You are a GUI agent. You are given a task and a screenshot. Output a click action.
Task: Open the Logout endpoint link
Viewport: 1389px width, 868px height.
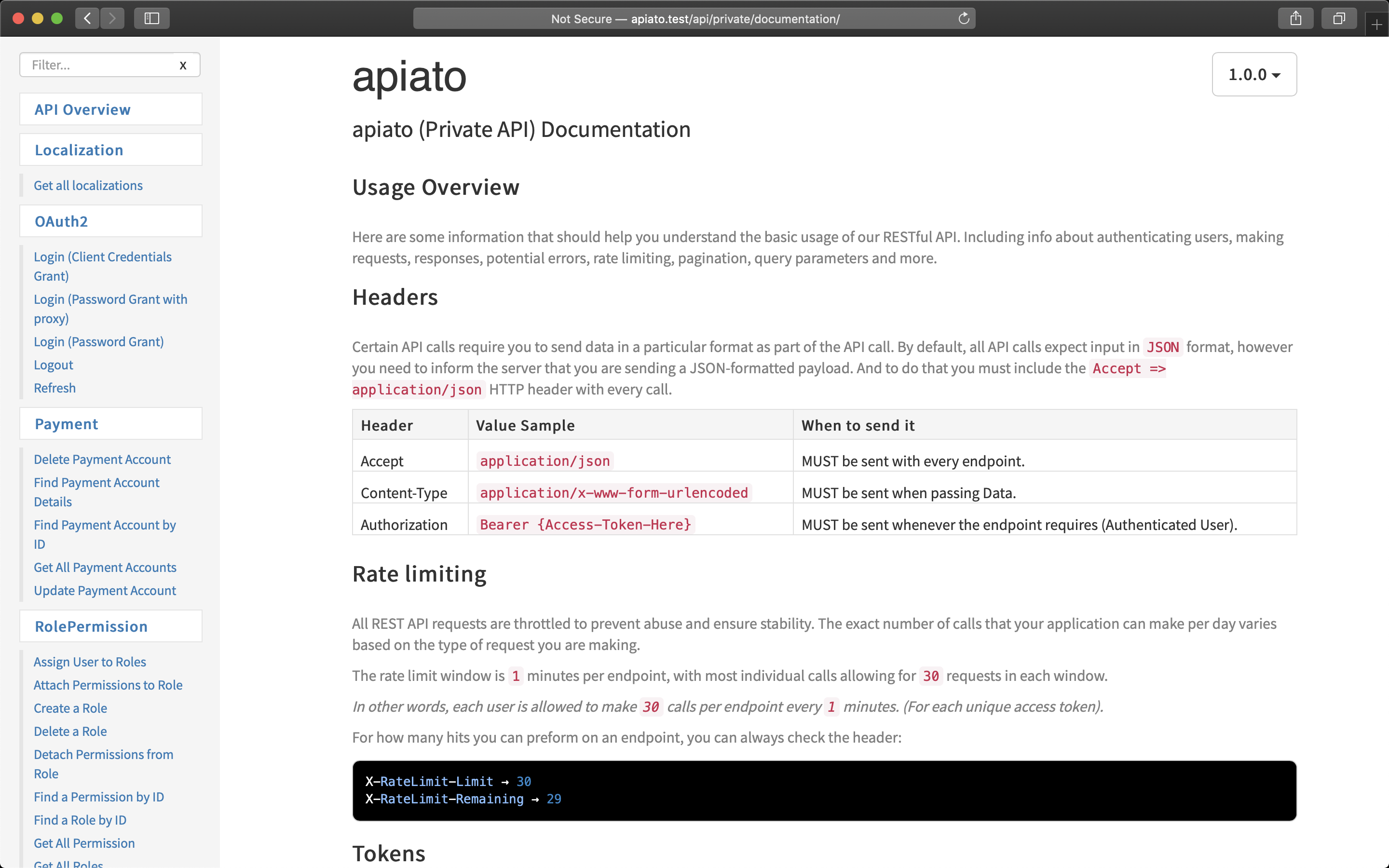click(x=54, y=365)
